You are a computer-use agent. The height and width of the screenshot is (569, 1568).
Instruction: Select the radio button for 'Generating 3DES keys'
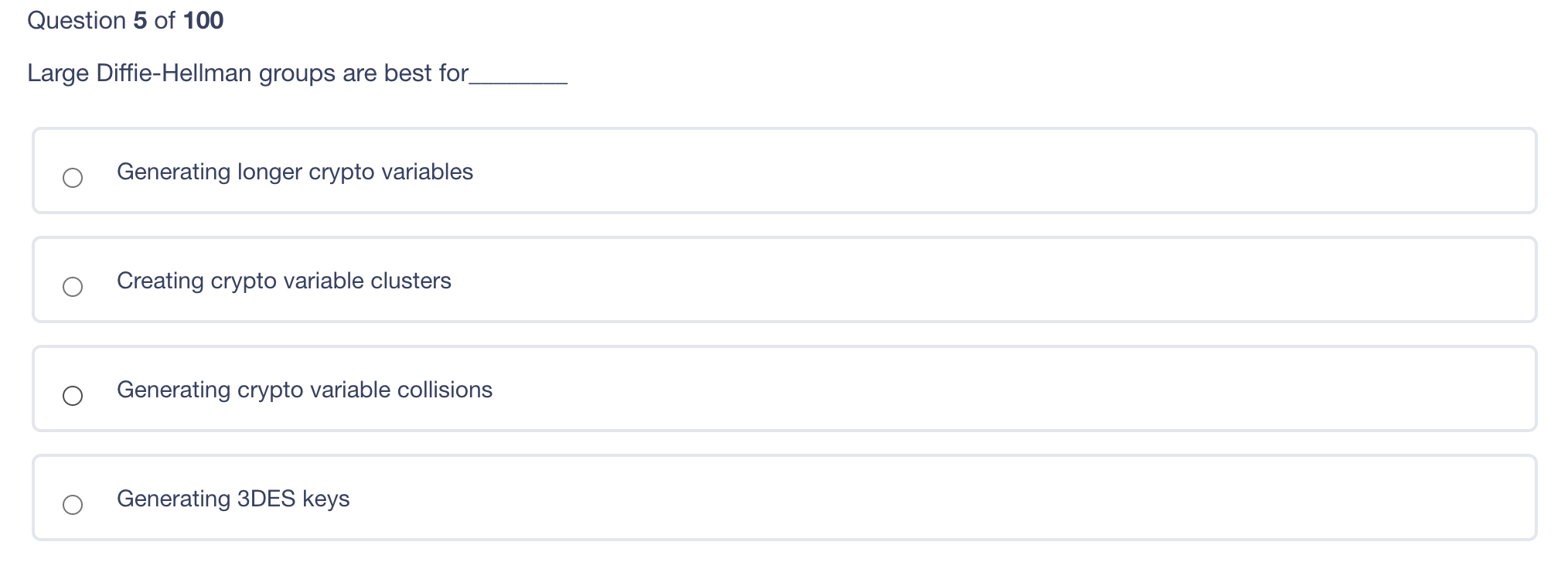point(73,506)
